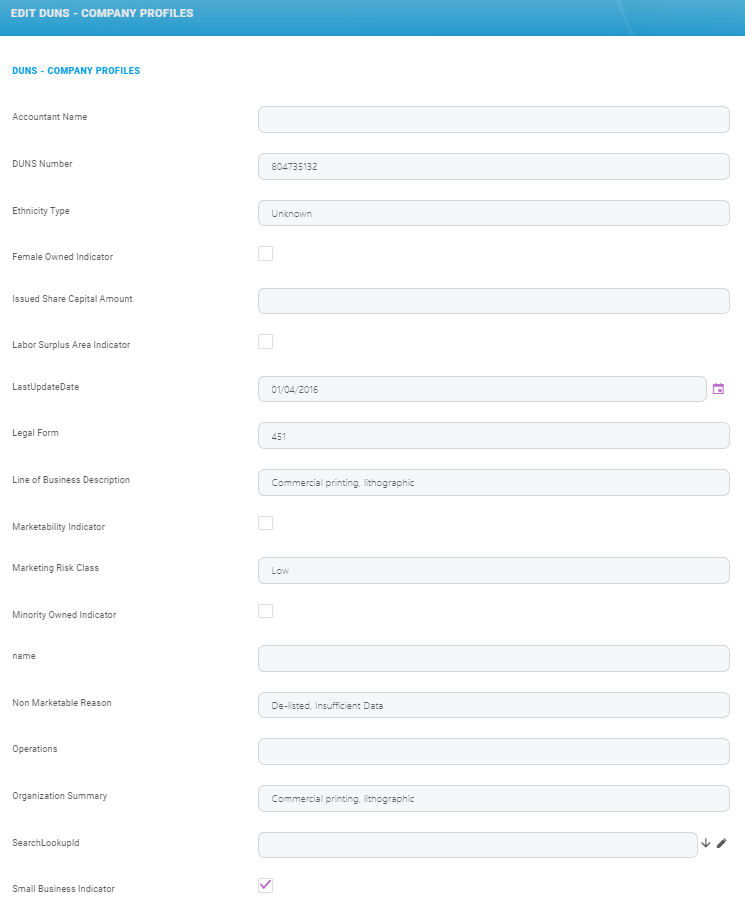Select the Line of Business Description field
The height and width of the screenshot is (911, 745).
click(x=493, y=482)
